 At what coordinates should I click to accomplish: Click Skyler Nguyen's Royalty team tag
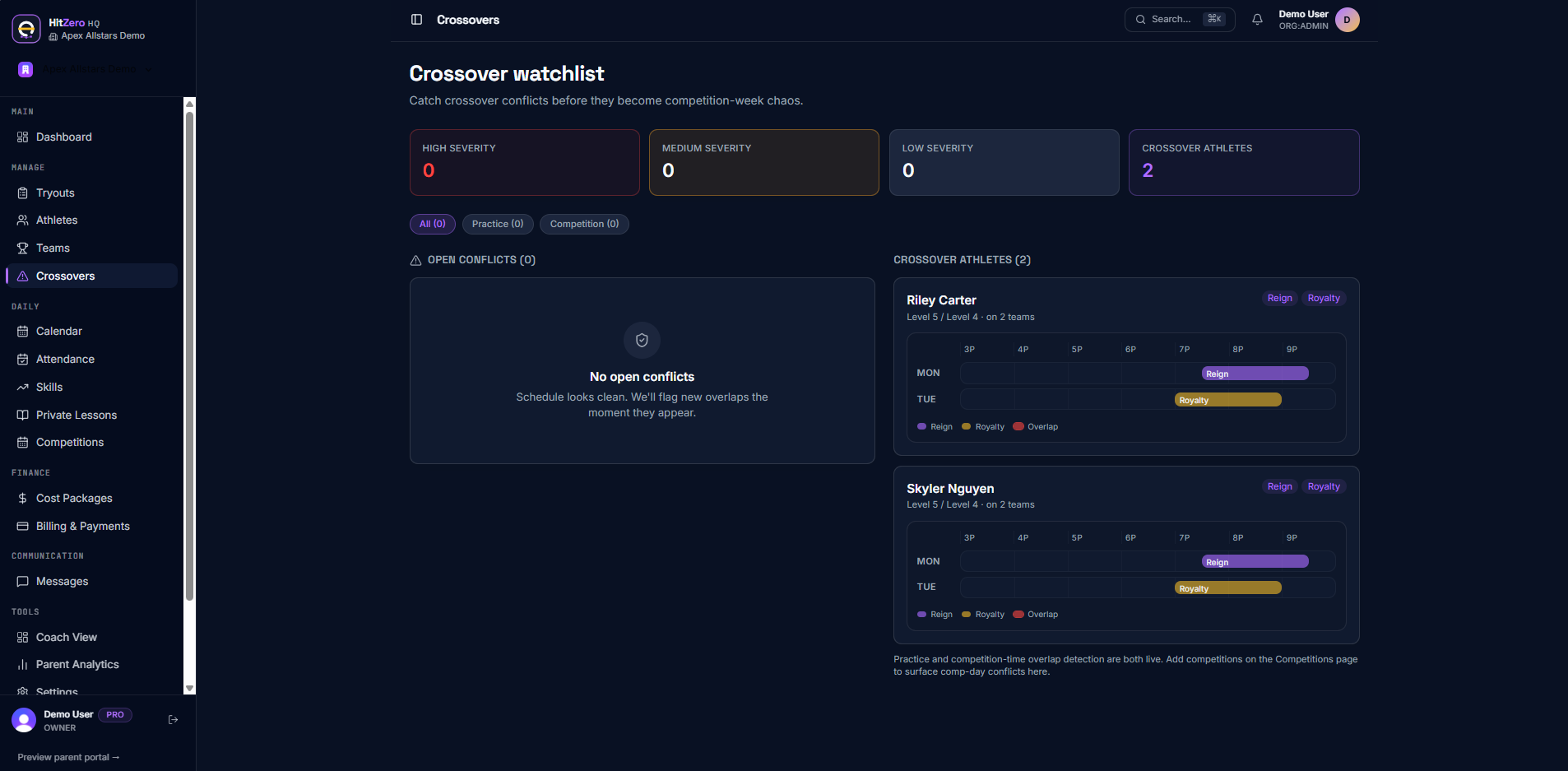(x=1324, y=487)
